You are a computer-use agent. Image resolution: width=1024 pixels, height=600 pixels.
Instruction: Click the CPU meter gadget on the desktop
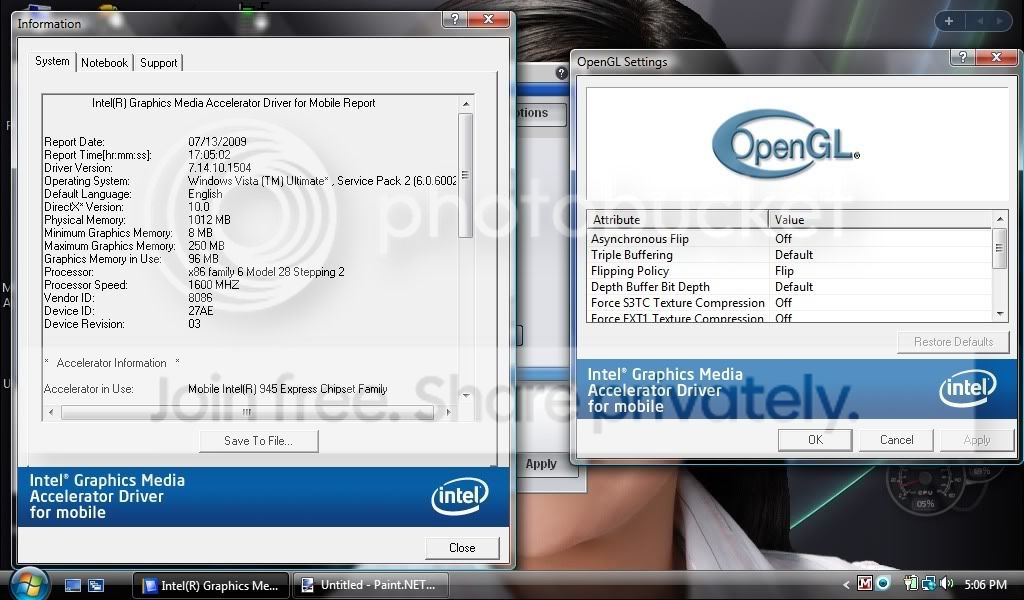(925, 488)
